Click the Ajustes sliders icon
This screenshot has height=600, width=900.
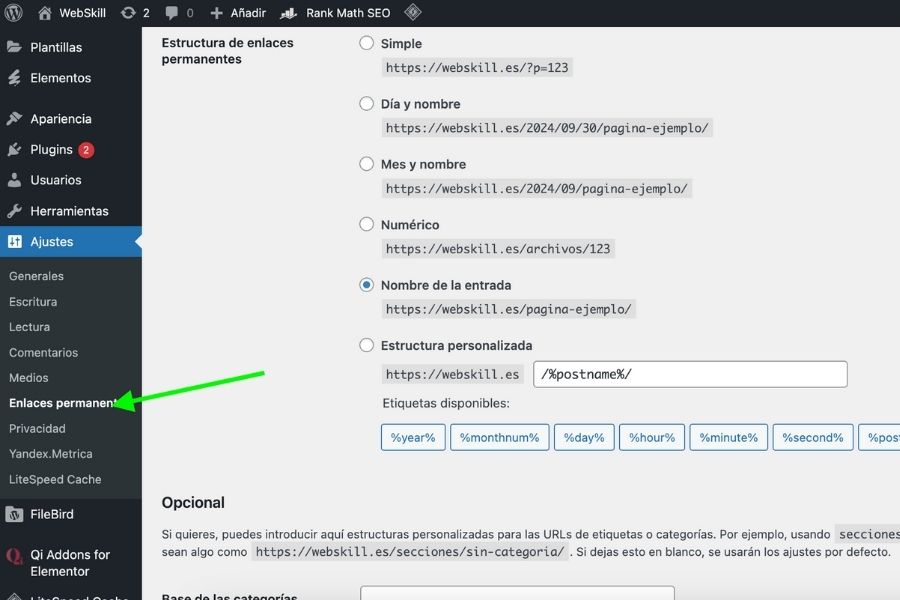(x=15, y=242)
